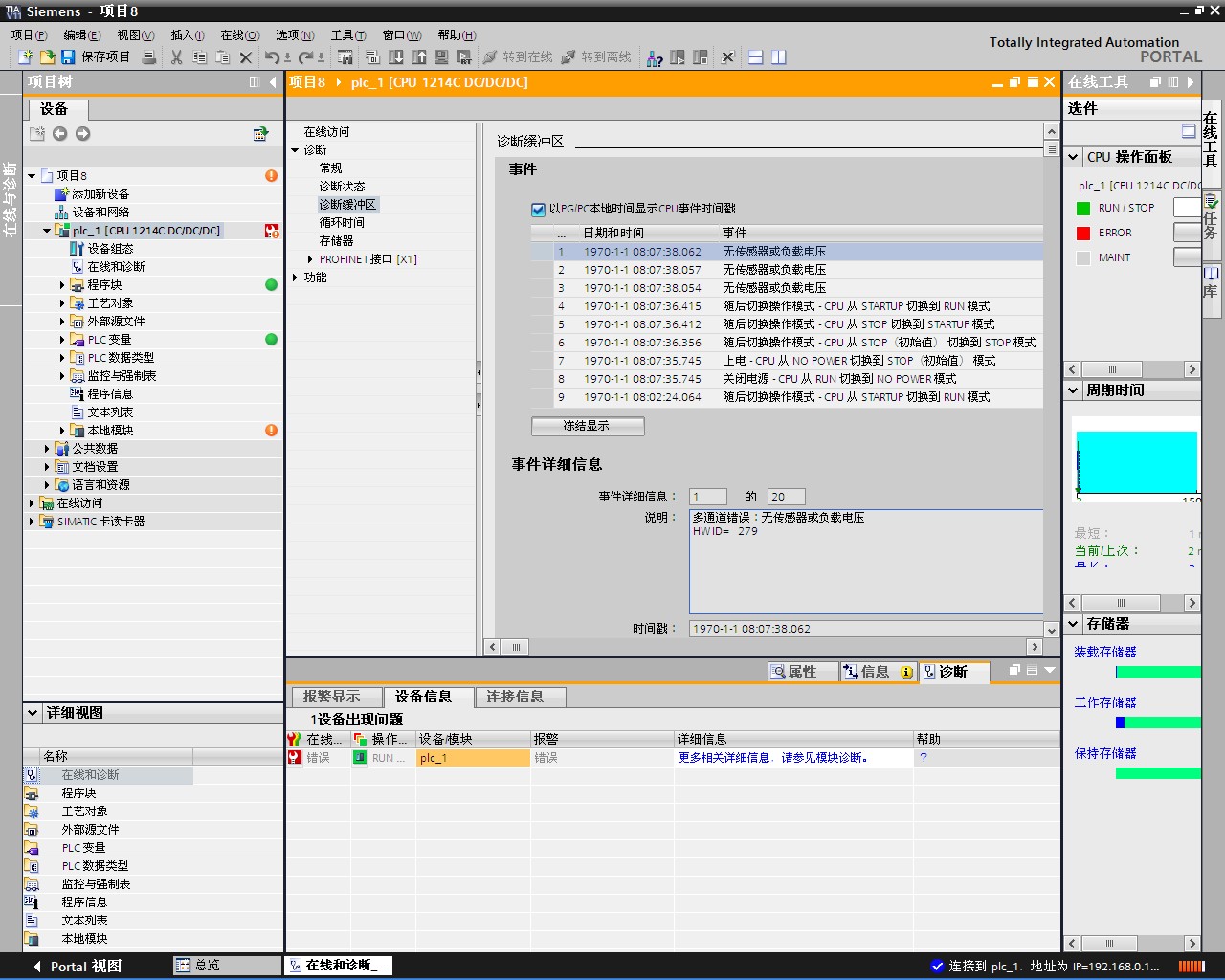1225x980 pixels.
Task: Select 设备组态 in project tree
Action: 110,249
